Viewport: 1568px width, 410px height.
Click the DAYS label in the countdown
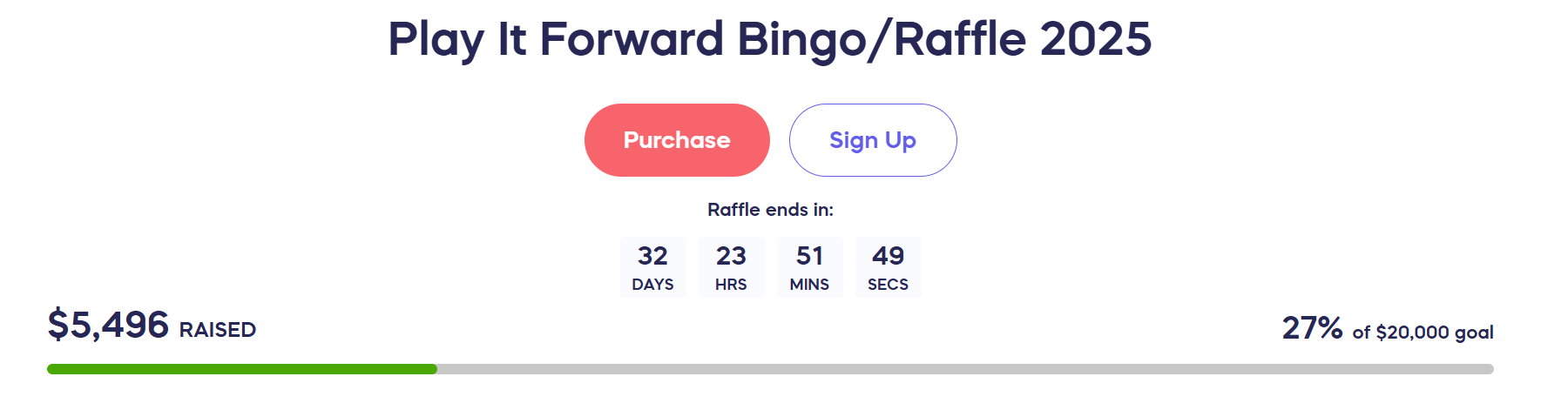click(652, 285)
